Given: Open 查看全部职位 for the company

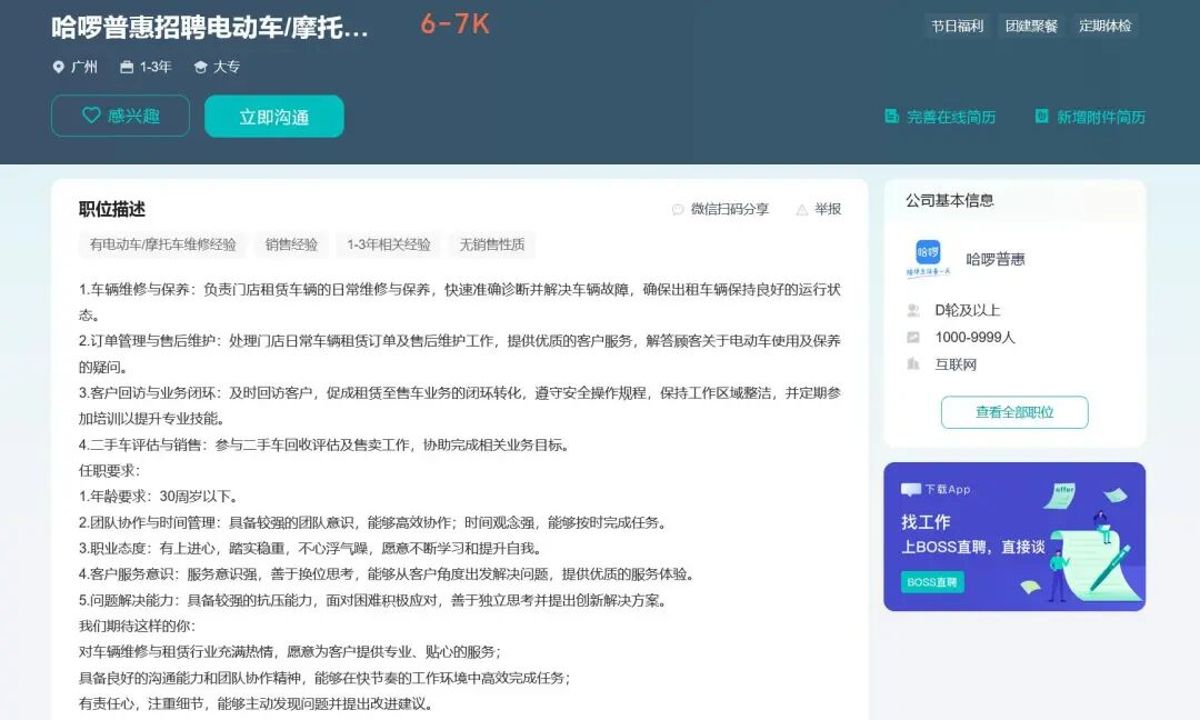Looking at the screenshot, I should pos(1014,412).
